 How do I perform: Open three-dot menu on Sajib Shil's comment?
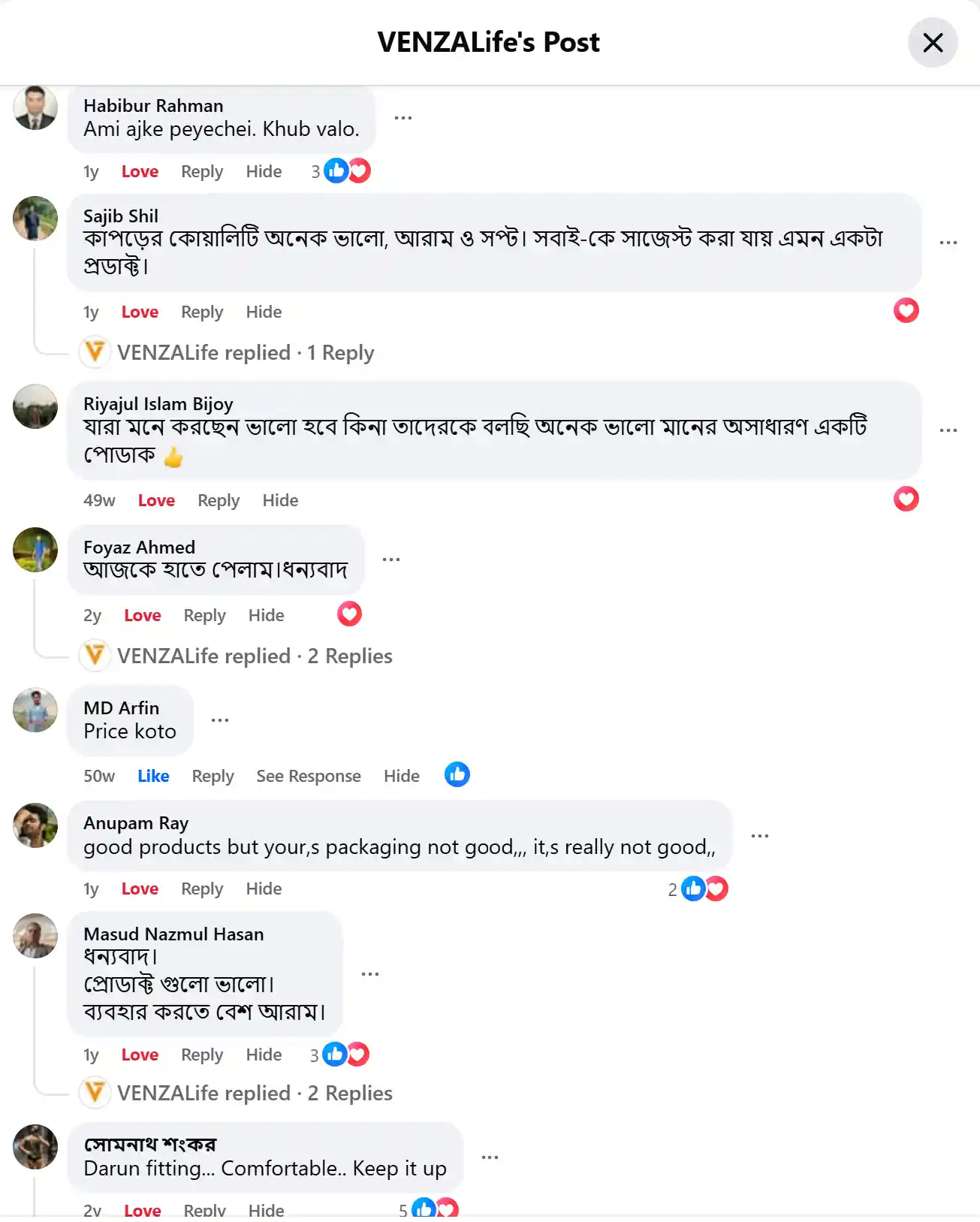[x=948, y=243]
